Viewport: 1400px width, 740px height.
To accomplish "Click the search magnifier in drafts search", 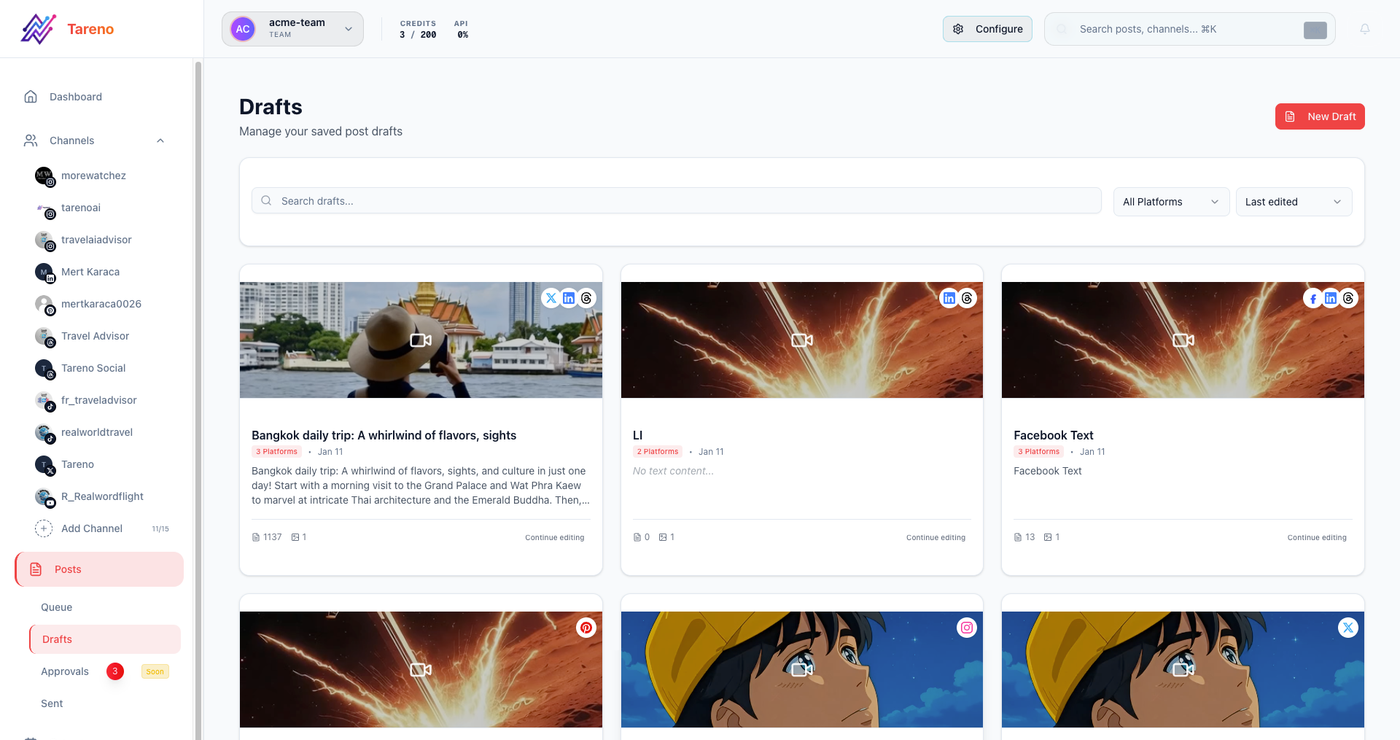I will pos(267,201).
